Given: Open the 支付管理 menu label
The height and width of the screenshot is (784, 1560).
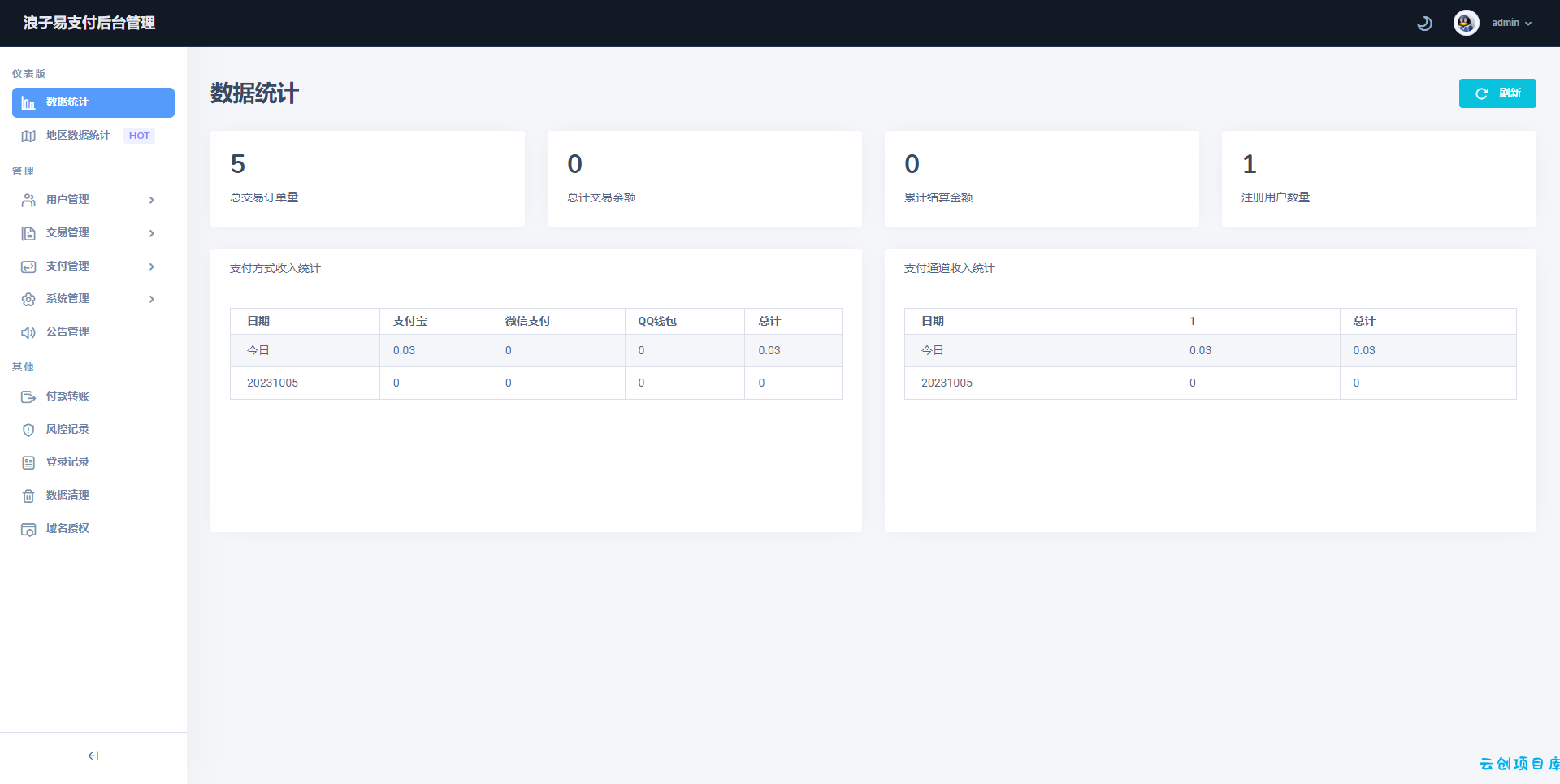Looking at the screenshot, I should (x=67, y=266).
